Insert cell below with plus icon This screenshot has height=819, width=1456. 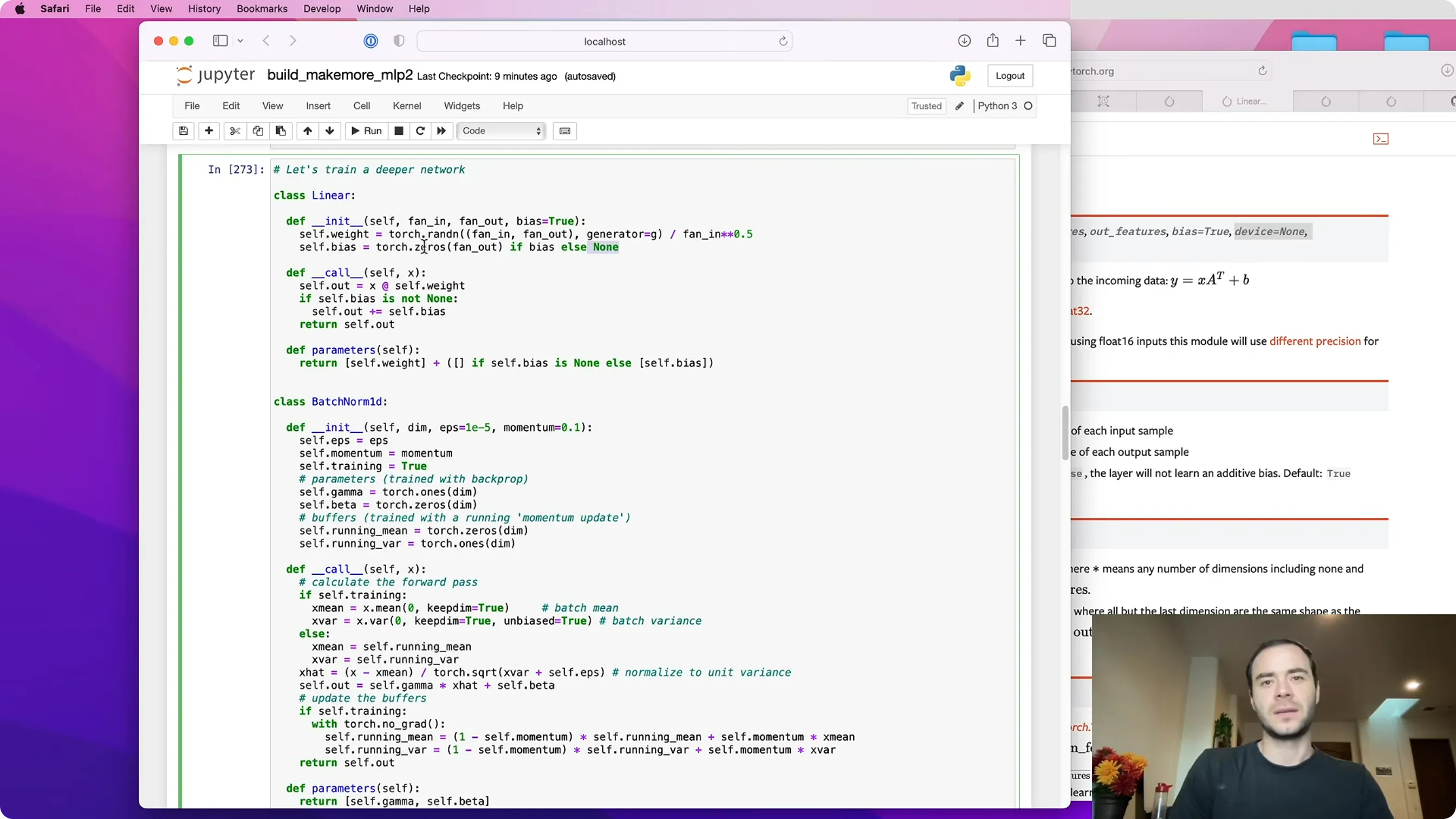click(x=209, y=131)
